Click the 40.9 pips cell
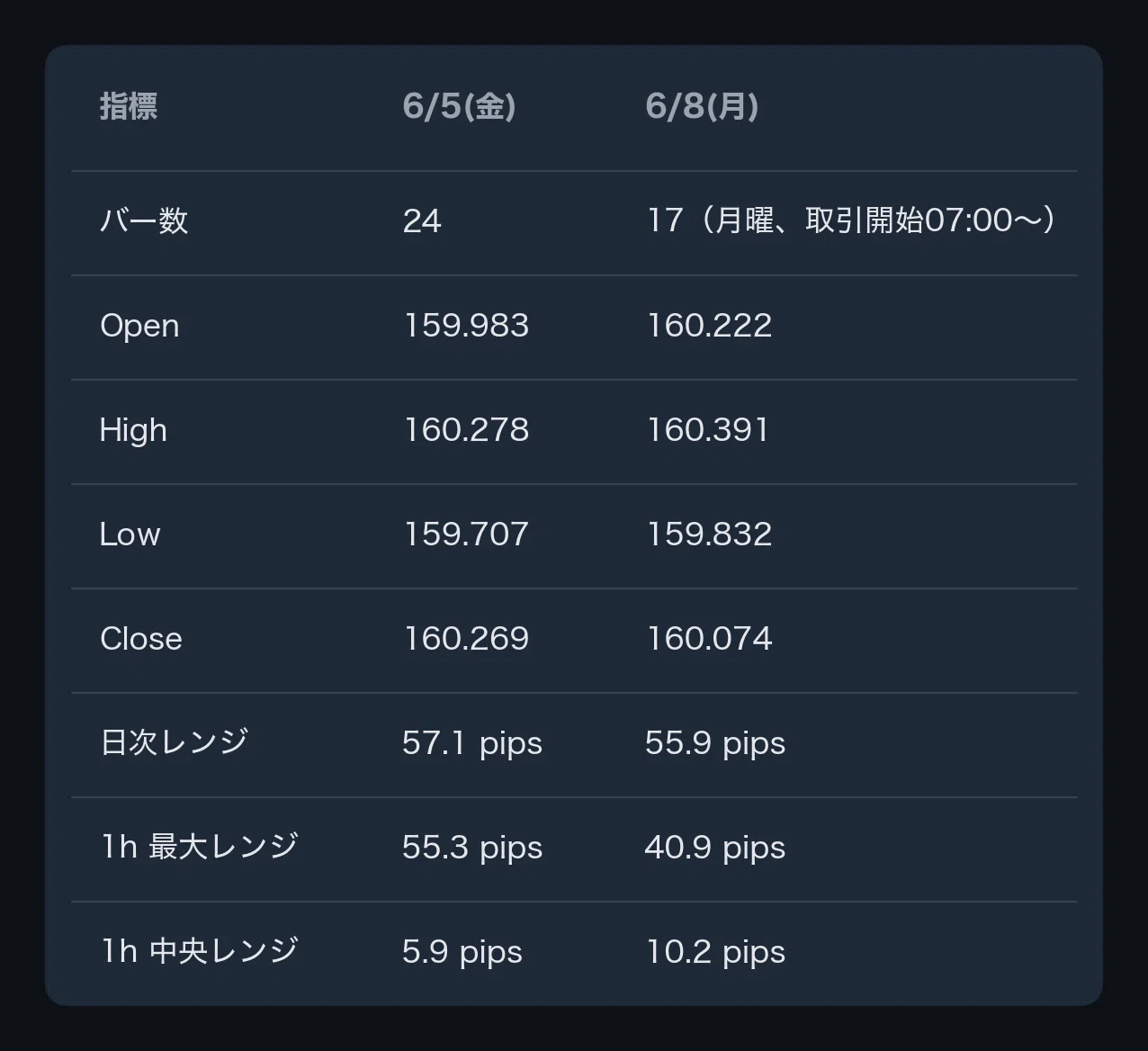The width and height of the screenshot is (1148, 1051). [x=715, y=848]
